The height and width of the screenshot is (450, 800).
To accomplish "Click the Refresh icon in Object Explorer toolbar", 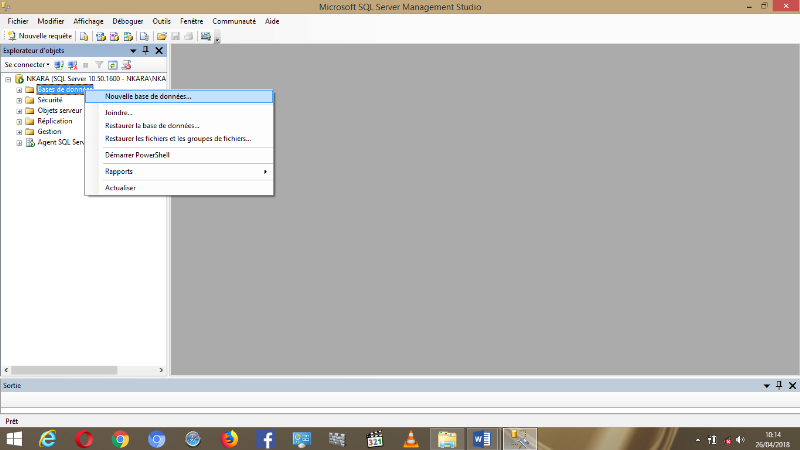I will [113, 65].
